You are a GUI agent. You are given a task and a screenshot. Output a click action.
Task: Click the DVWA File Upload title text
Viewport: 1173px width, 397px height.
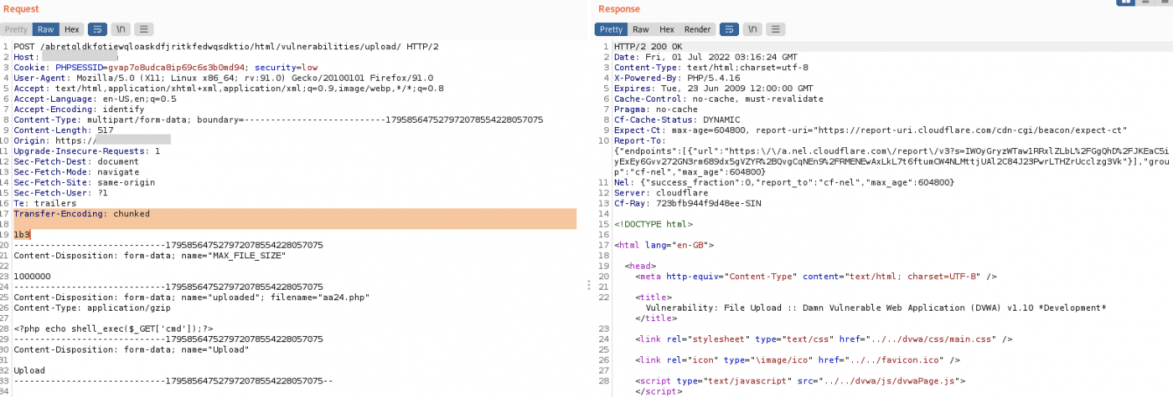(x=876, y=308)
